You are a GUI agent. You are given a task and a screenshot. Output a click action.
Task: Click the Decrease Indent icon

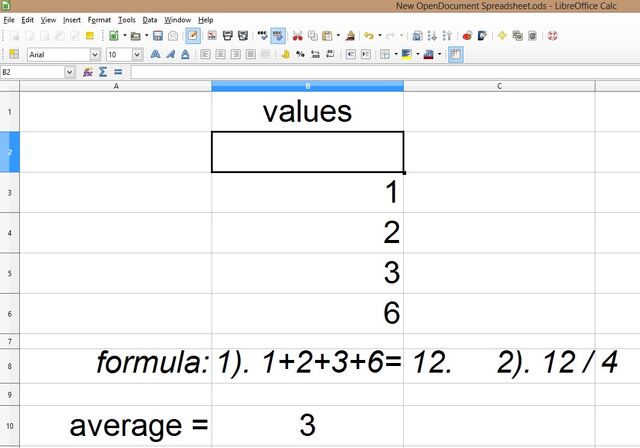click(x=351, y=54)
